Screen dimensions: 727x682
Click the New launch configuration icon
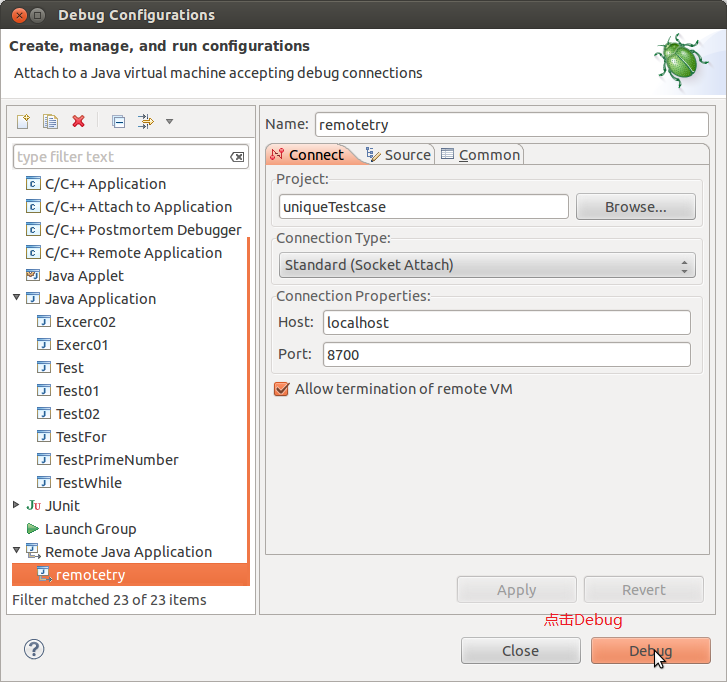coord(23,121)
